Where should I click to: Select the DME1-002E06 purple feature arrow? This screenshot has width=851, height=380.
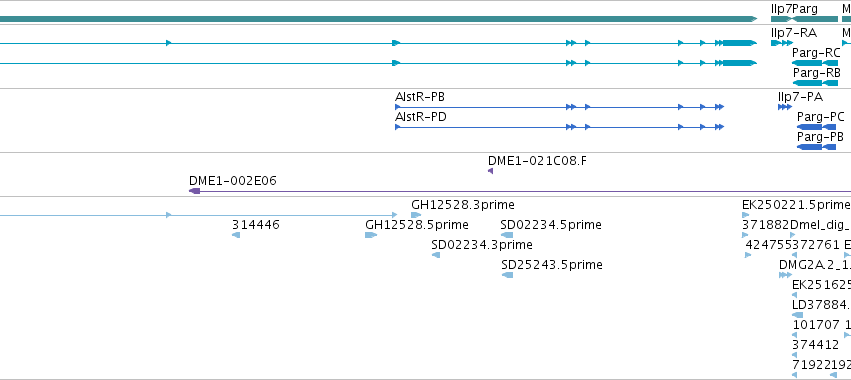click(195, 191)
